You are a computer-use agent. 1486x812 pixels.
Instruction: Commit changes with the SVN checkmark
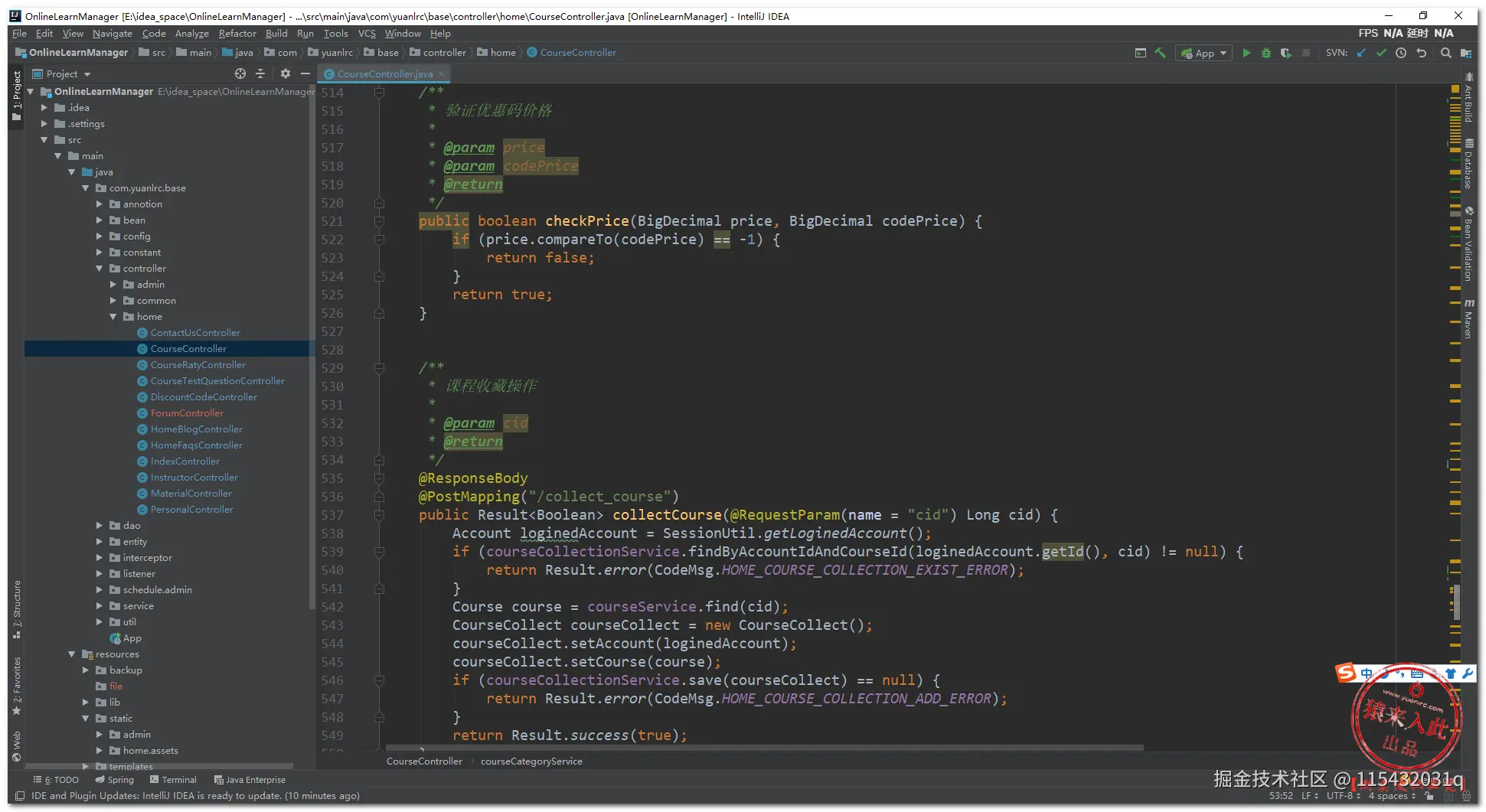point(1381,53)
